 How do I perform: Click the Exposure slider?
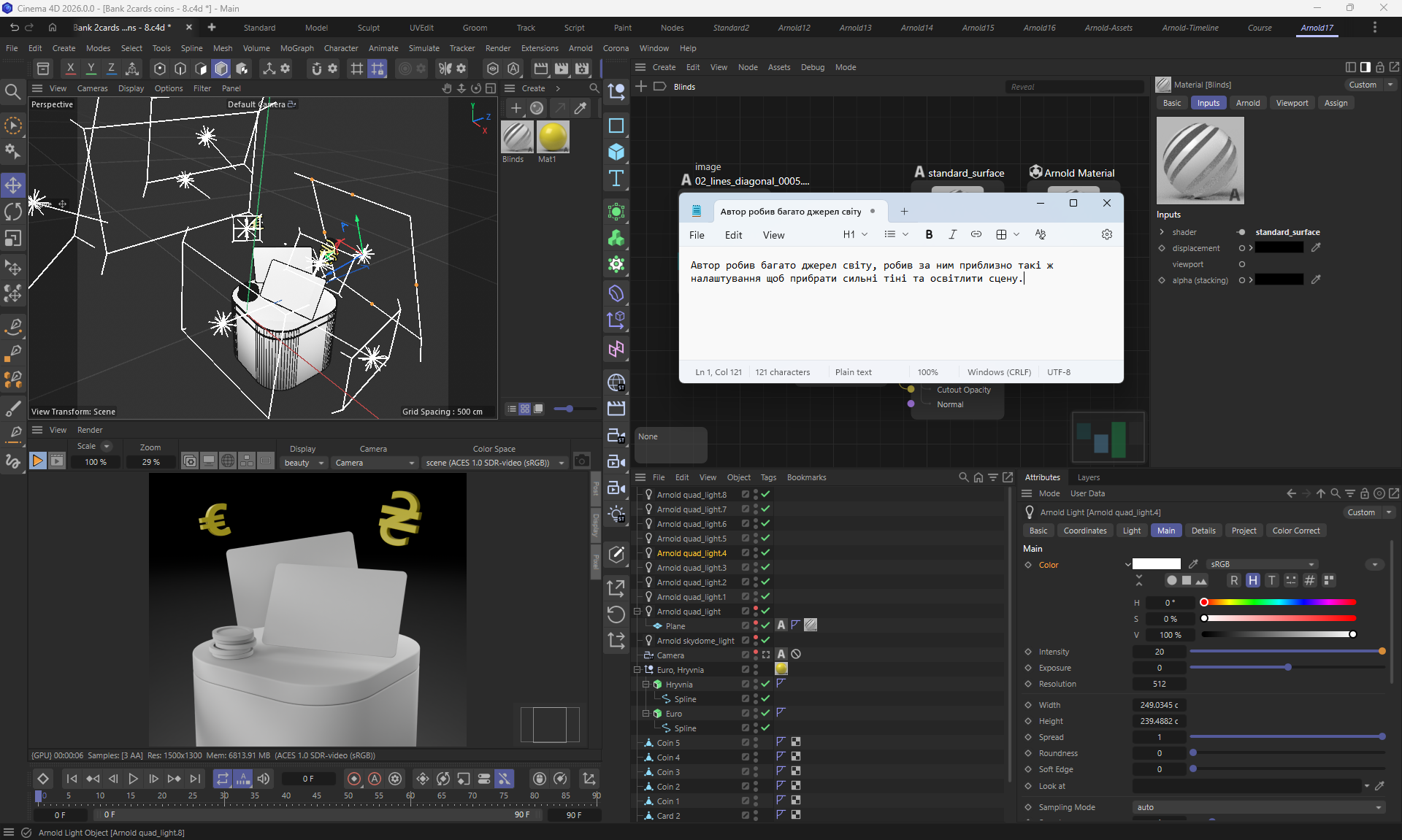[x=1287, y=668]
